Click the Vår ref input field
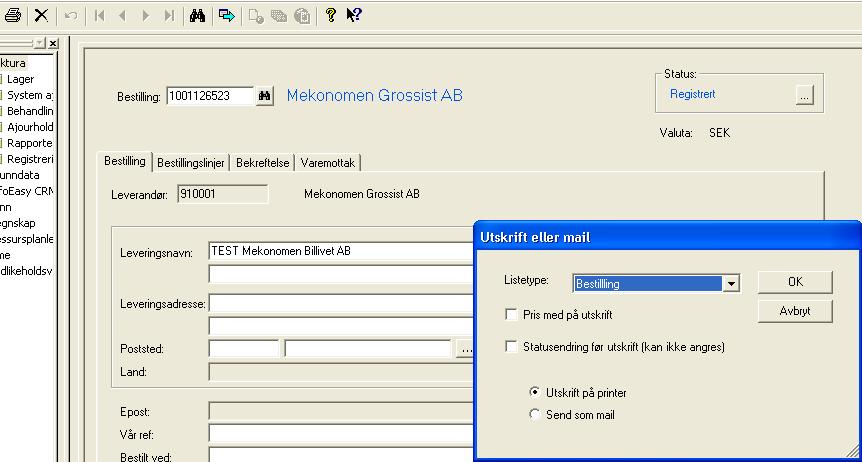The width and height of the screenshot is (862, 462). (x=341, y=434)
